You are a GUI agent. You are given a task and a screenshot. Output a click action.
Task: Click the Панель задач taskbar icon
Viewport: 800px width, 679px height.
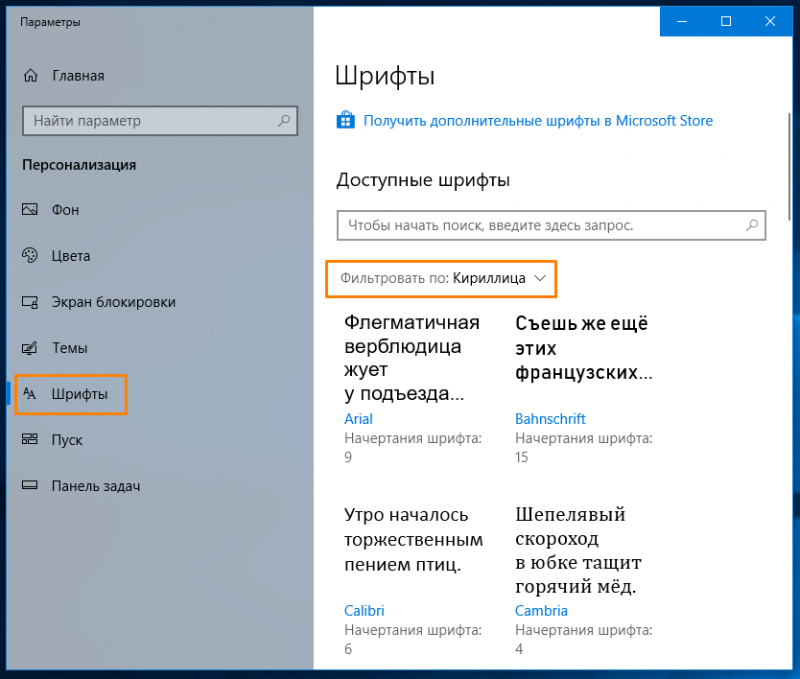(30, 485)
